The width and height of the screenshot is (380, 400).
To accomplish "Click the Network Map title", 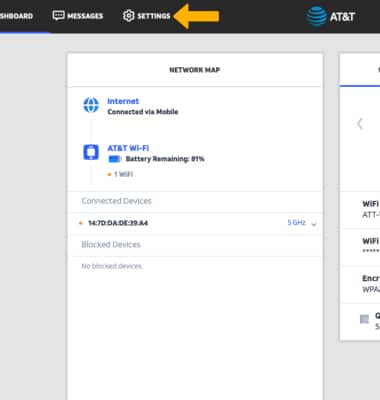I will tap(195, 70).
